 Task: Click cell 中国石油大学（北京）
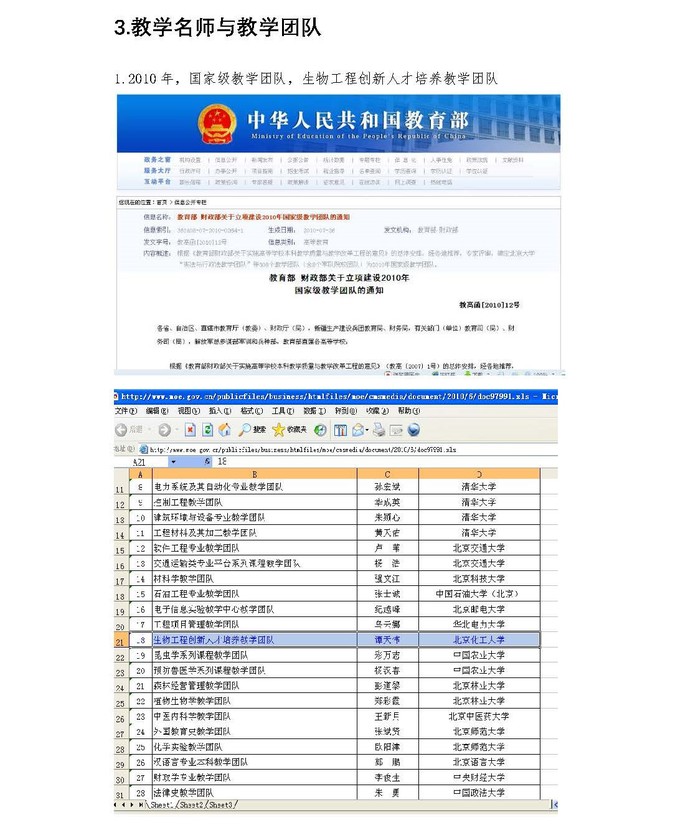(479, 594)
